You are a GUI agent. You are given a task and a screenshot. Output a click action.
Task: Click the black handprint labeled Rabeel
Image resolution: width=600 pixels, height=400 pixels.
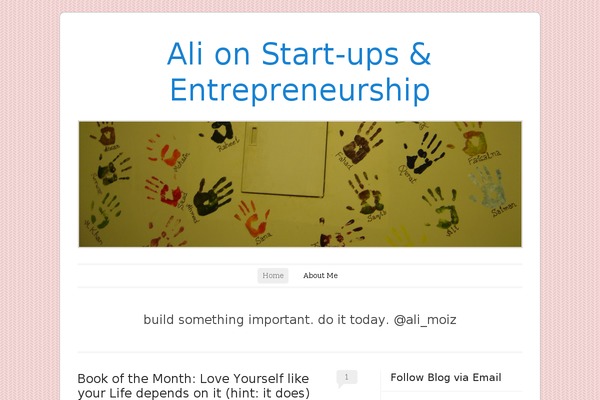point(218,132)
